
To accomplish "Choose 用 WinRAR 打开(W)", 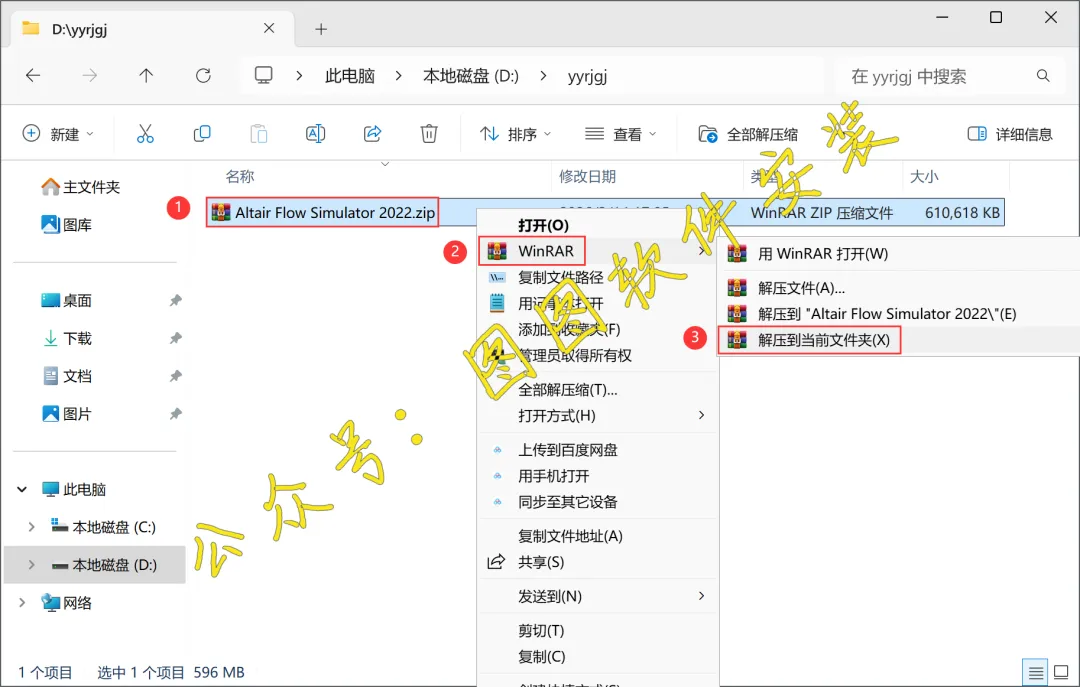I will pos(823,254).
